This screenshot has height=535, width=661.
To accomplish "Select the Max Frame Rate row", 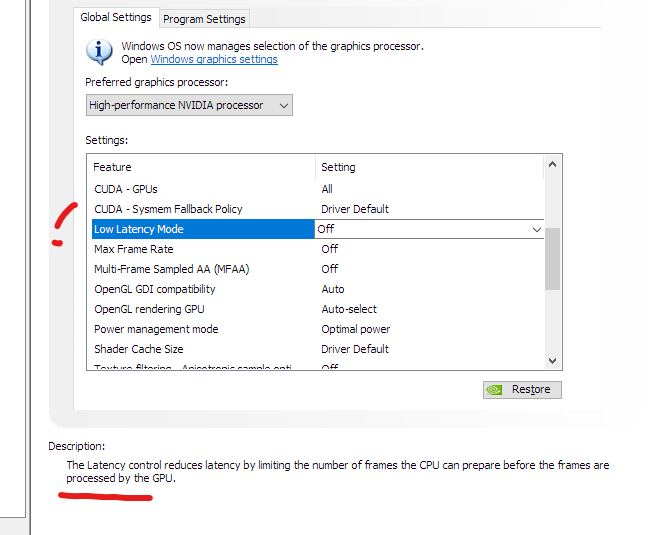I will (x=318, y=249).
